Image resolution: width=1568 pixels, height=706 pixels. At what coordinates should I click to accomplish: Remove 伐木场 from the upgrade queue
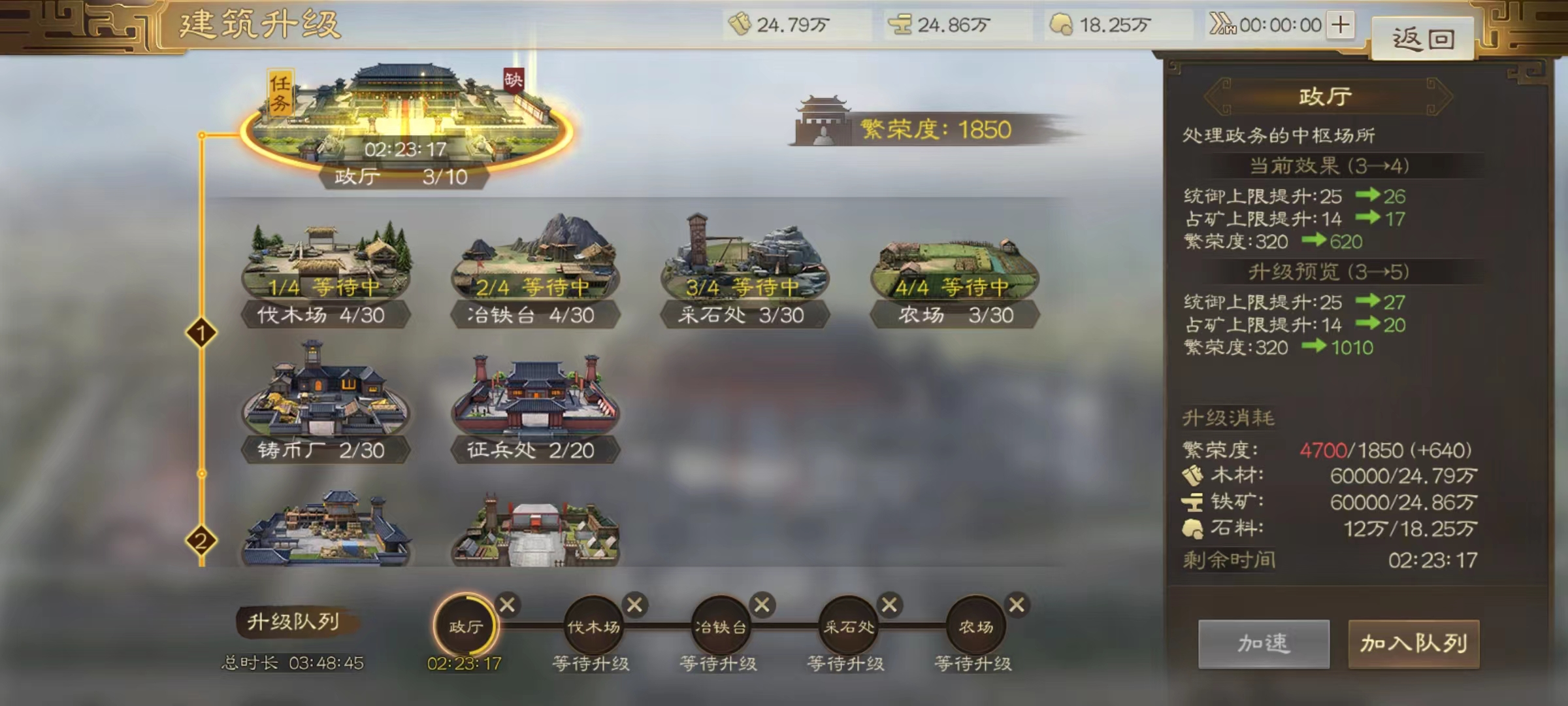634,605
